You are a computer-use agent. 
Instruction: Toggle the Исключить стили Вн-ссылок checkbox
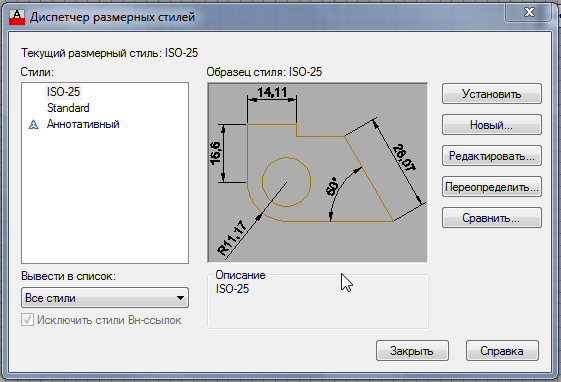(28, 319)
